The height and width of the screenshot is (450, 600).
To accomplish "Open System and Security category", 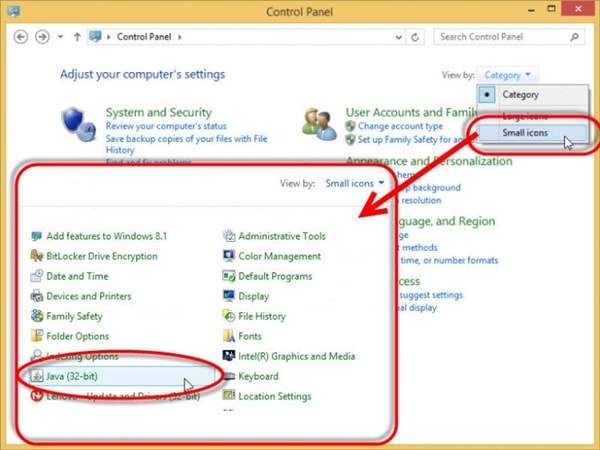I will tap(158, 112).
